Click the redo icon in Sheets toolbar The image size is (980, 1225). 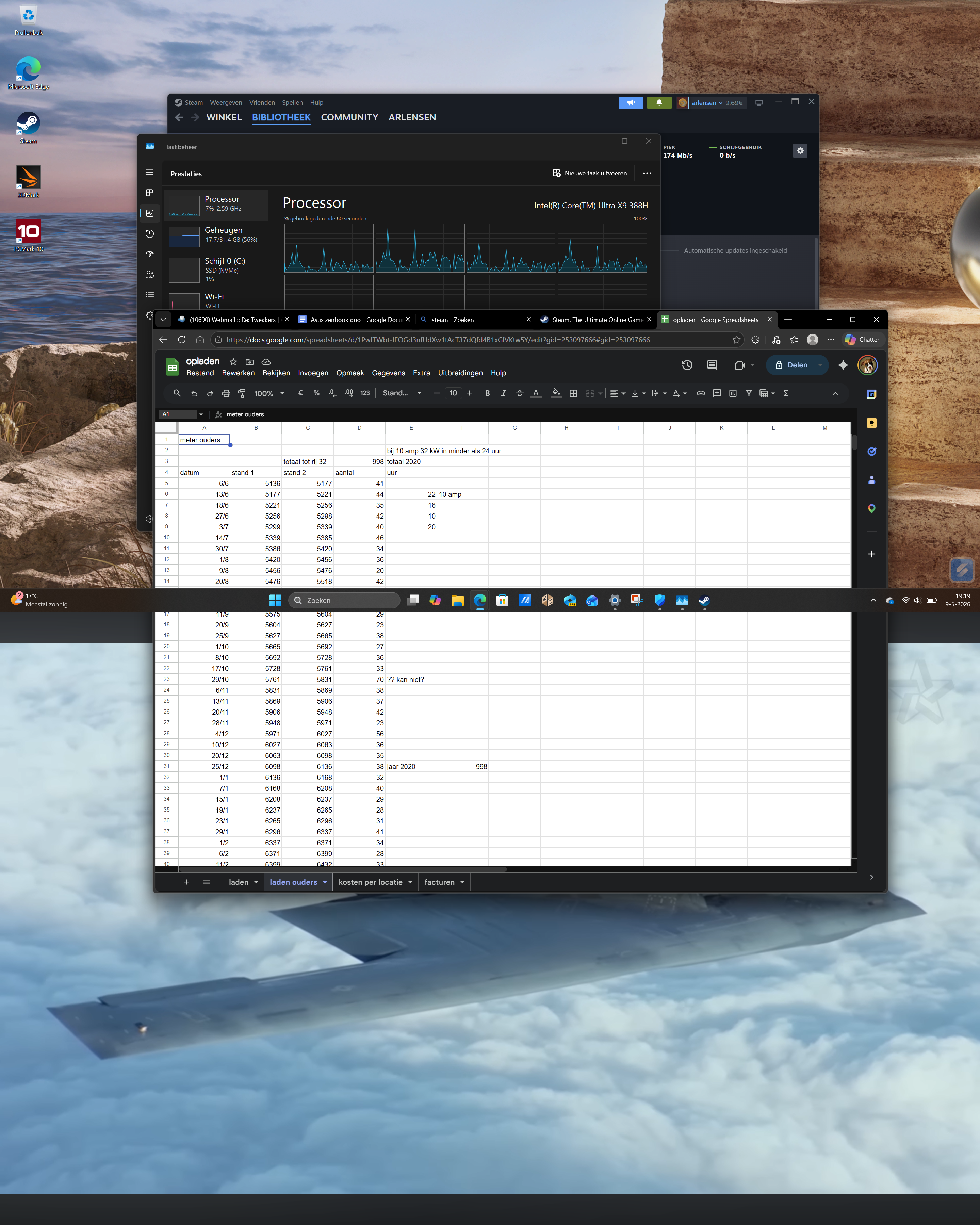pos(210,393)
